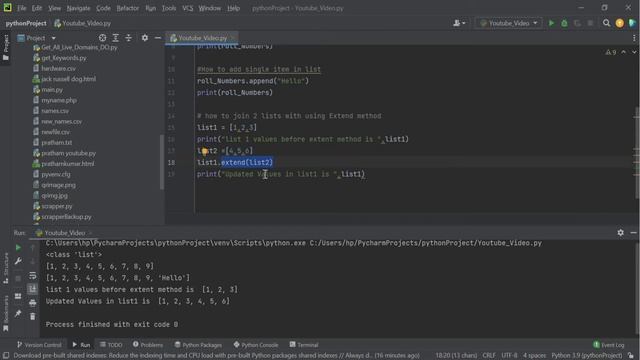Open the Edit menu
The height and width of the screenshot is (360, 640).
[37, 8]
